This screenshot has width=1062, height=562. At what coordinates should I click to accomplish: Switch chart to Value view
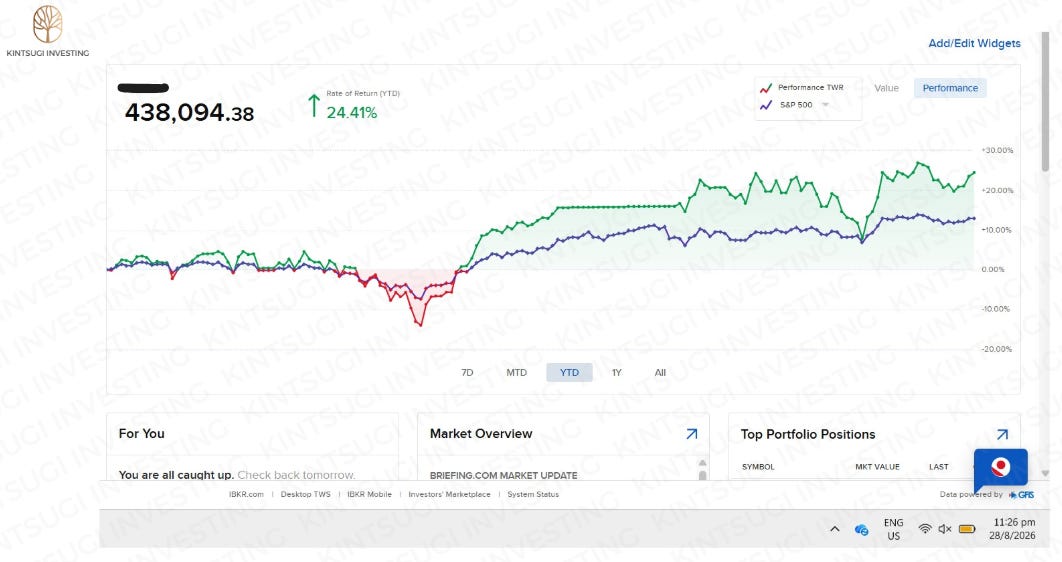(x=886, y=88)
